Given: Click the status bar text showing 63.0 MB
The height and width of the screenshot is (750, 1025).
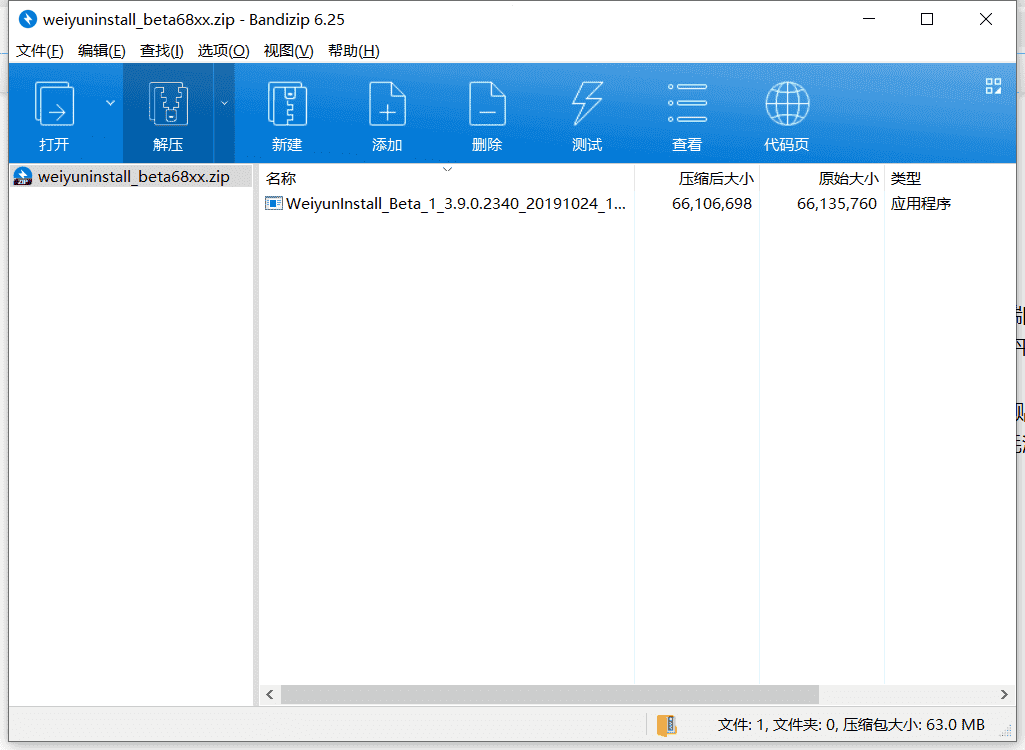Looking at the screenshot, I should click(851, 724).
